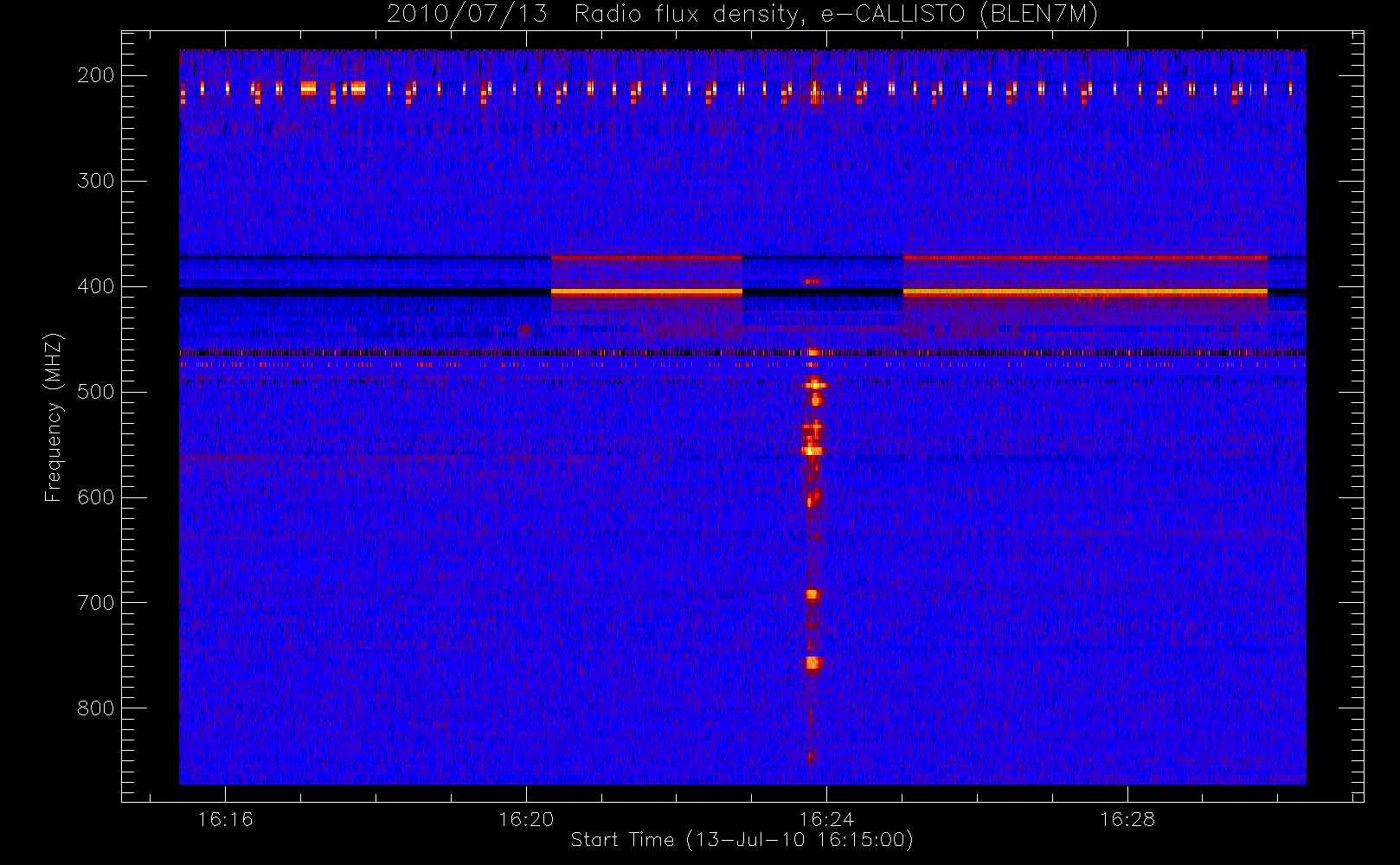The height and width of the screenshot is (865, 1400).
Task: Click the 500 frequency tick label
Action: point(95,392)
